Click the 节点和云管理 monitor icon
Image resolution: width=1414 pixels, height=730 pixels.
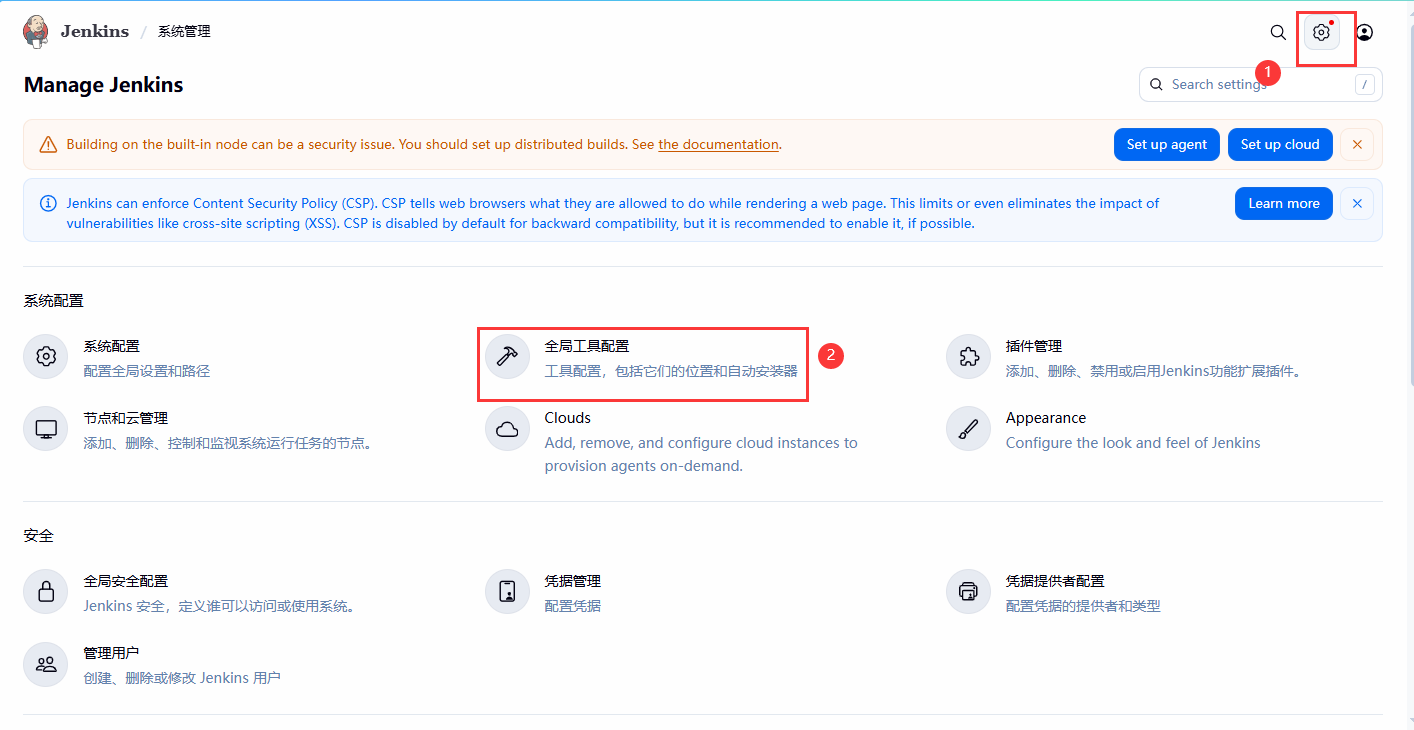[46, 429]
